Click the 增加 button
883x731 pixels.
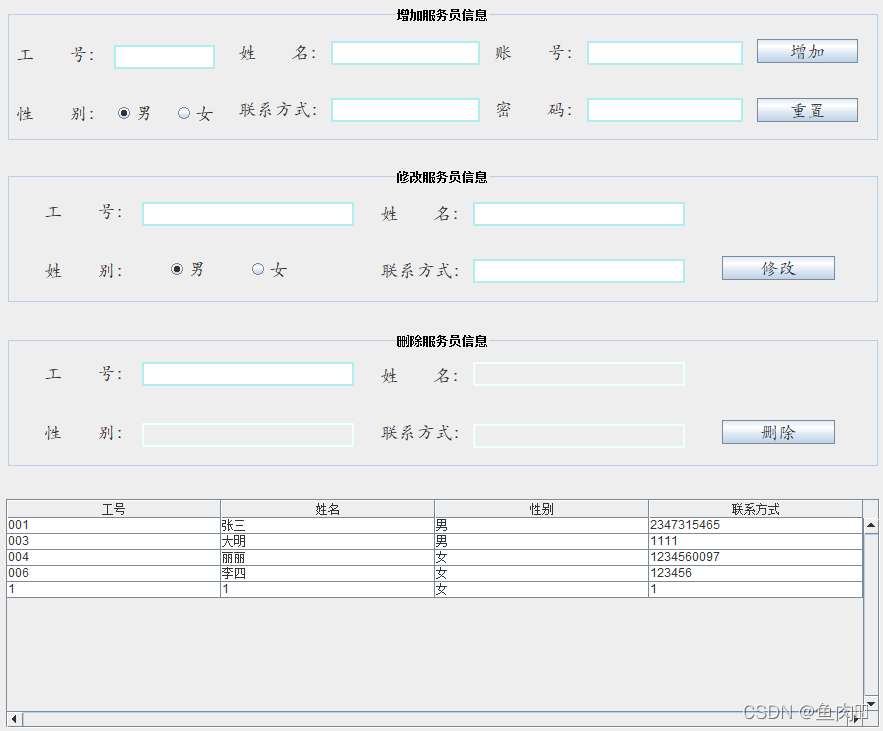point(807,51)
